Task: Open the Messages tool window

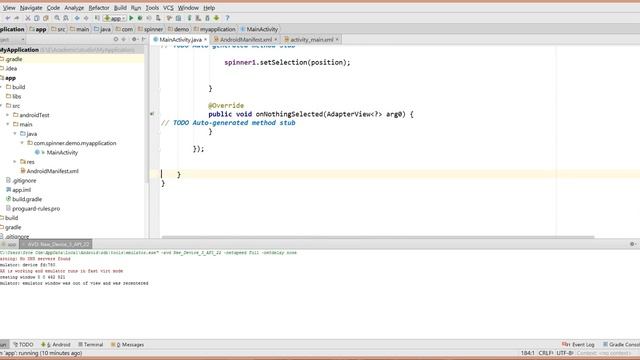Action: [x=127, y=344]
